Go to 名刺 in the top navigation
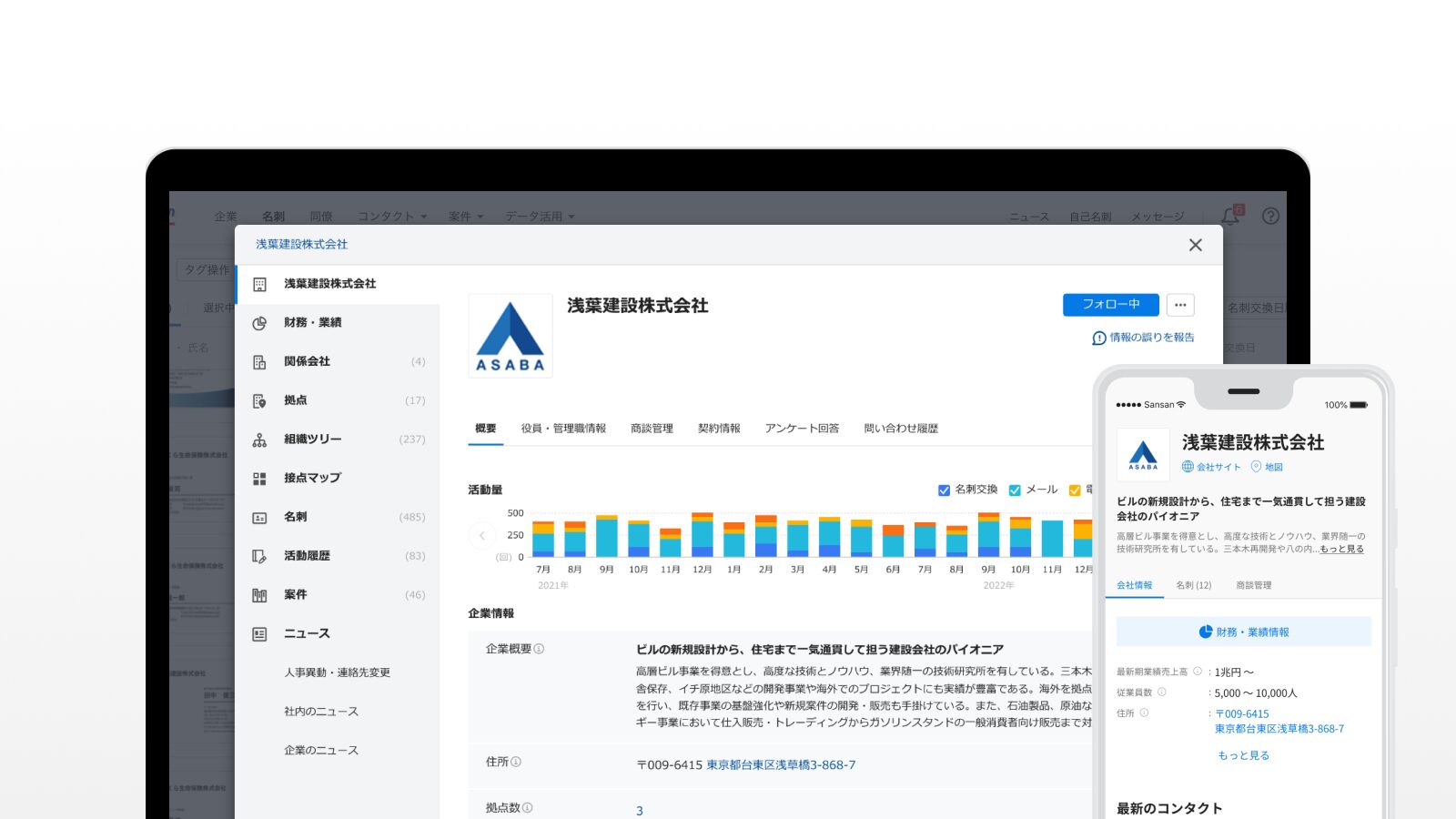The image size is (1456, 819). coord(273,217)
